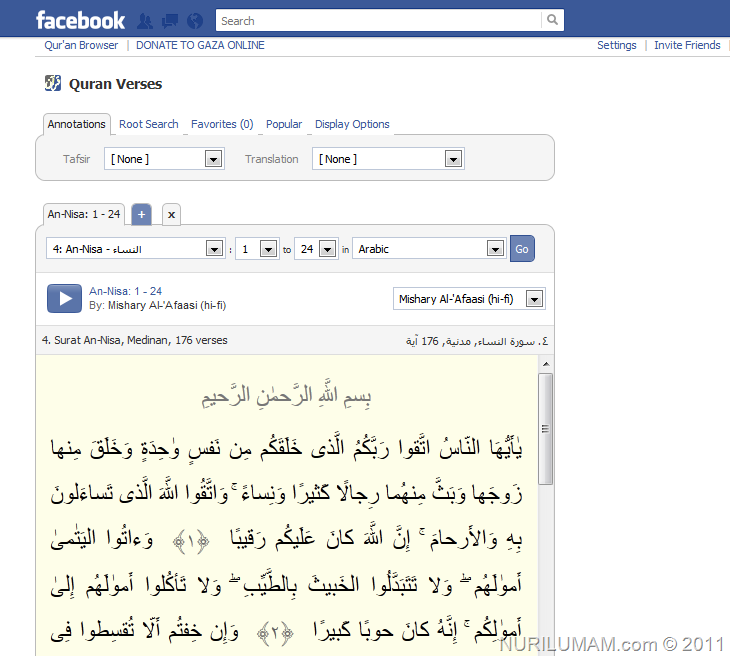Click into the Facebook Search field
This screenshot has width=730, height=656.
[379, 20]
